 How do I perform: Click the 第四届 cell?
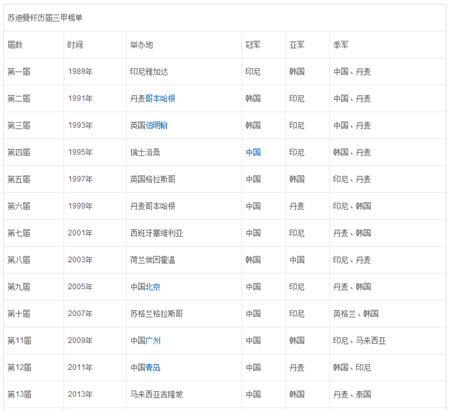point(19,152)
